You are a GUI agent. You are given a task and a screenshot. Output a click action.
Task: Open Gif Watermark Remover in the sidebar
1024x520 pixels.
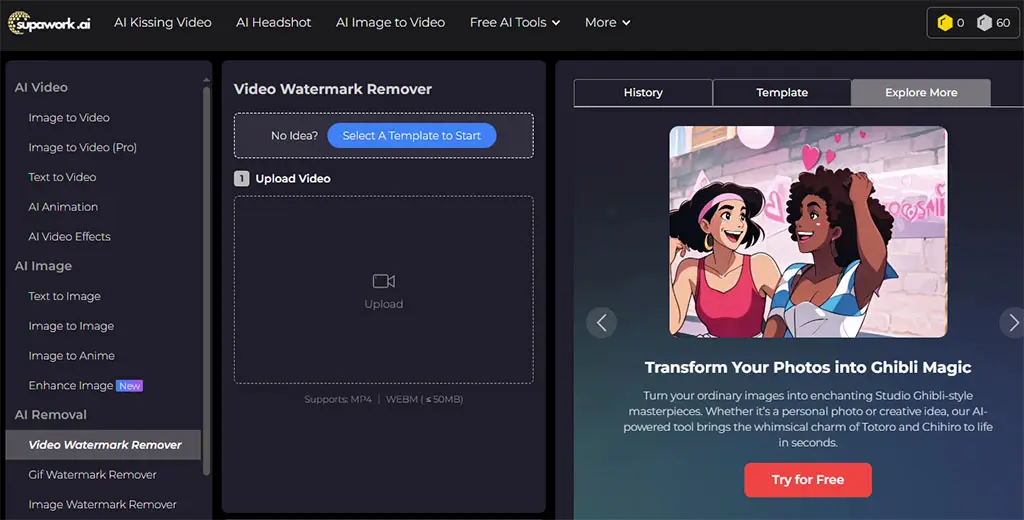[x=92, y=475]
